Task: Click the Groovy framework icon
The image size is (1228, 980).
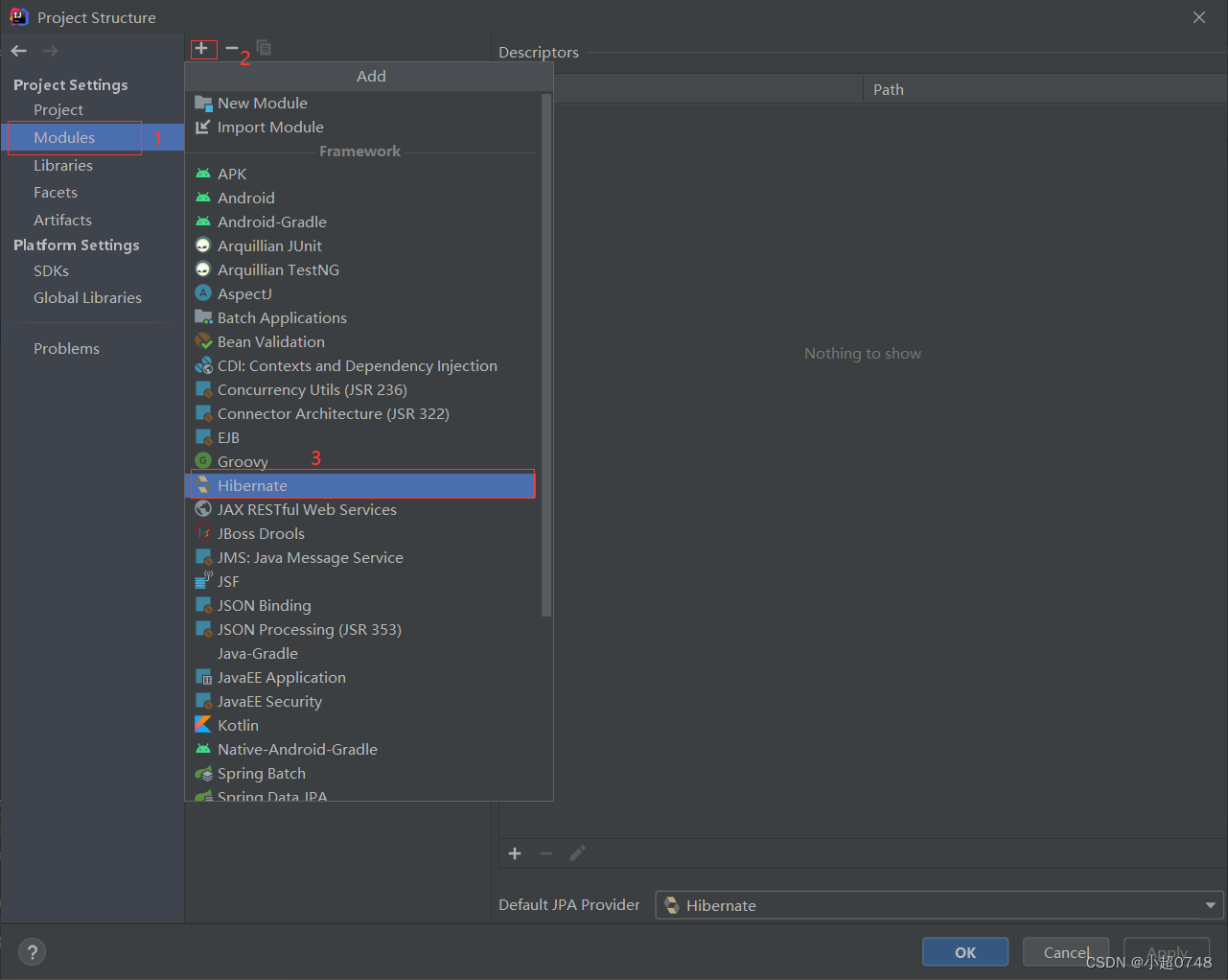Action: [203, 461]
